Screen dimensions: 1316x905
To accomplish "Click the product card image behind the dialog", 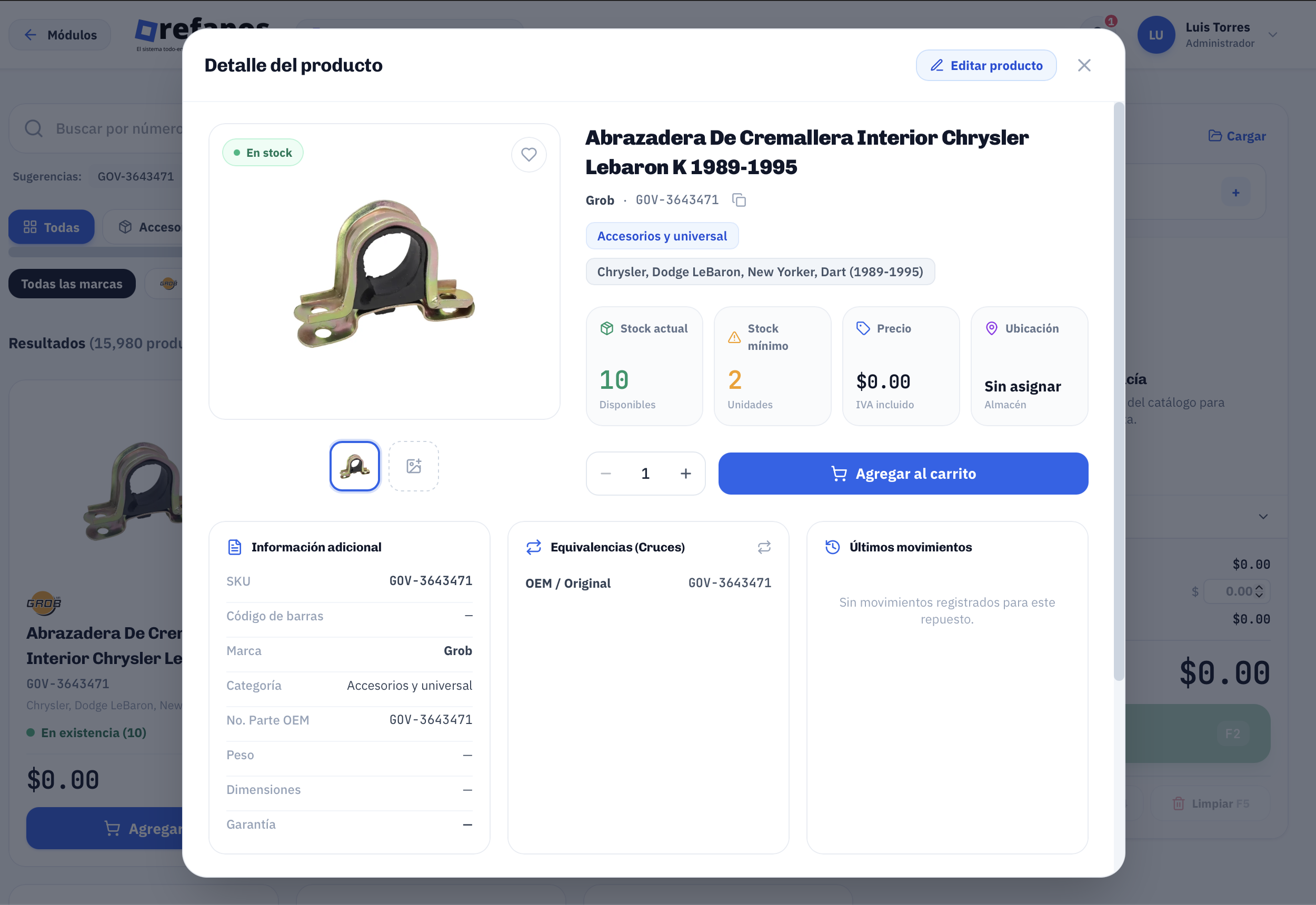I will (132, 491).
